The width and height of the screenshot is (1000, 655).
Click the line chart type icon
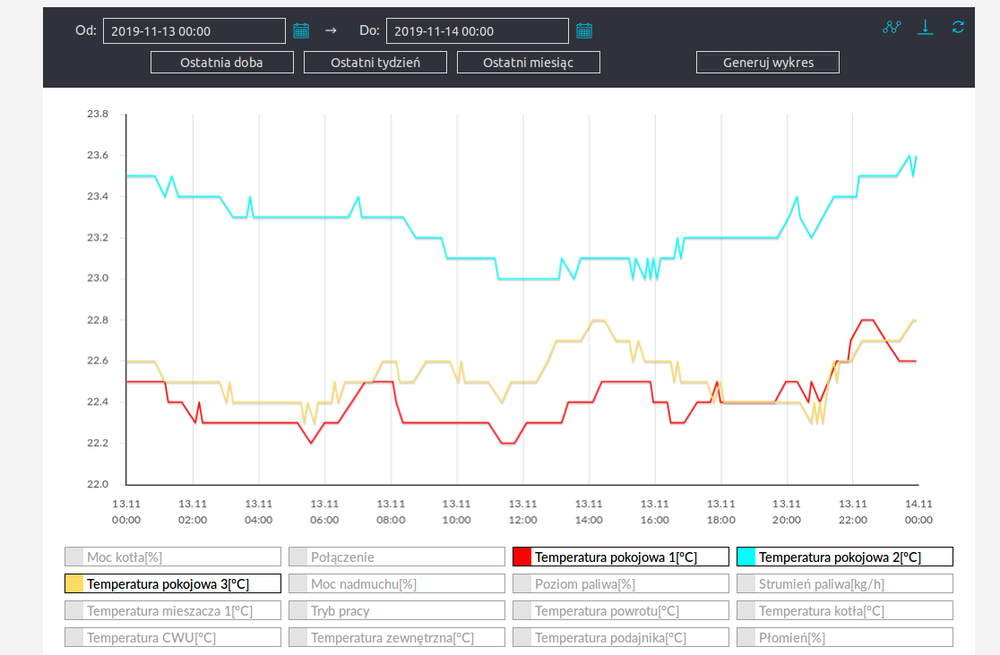[x=892, y=28]
